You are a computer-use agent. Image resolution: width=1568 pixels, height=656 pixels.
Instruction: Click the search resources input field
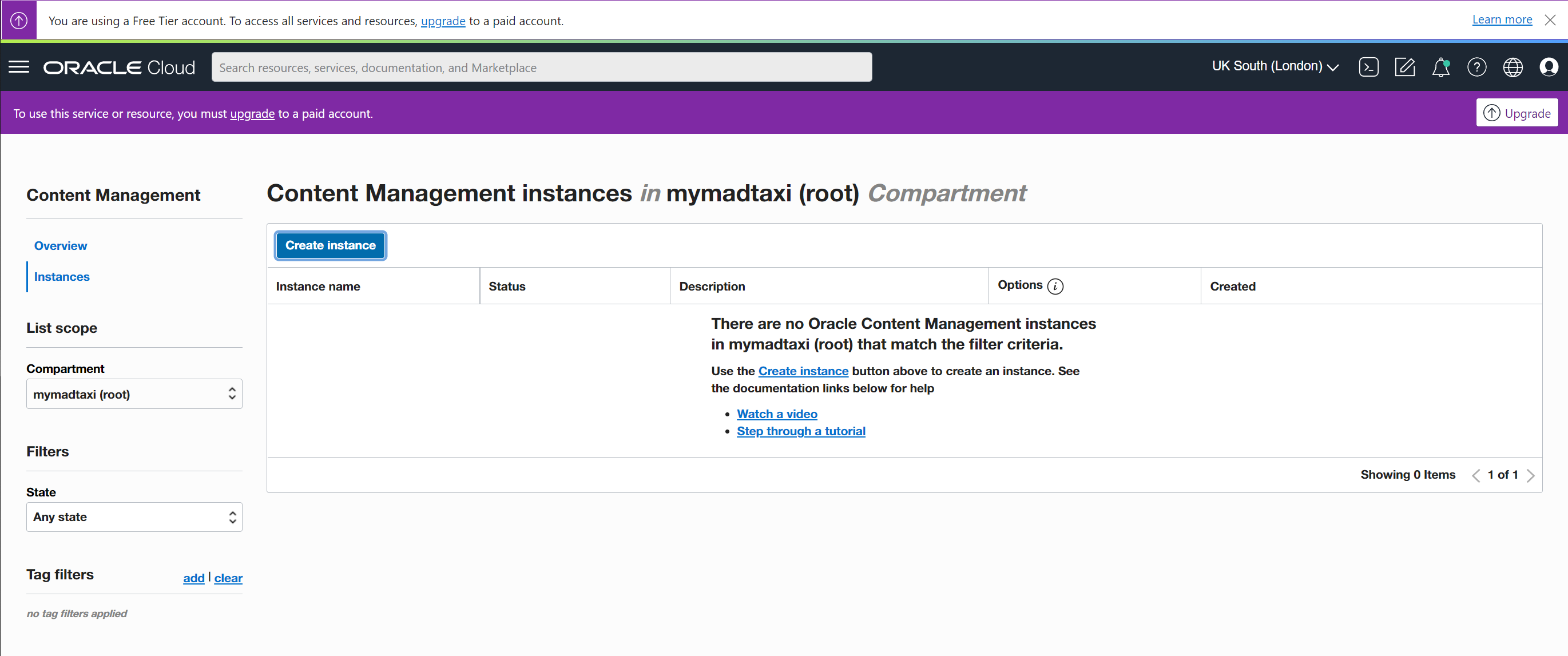542,67
